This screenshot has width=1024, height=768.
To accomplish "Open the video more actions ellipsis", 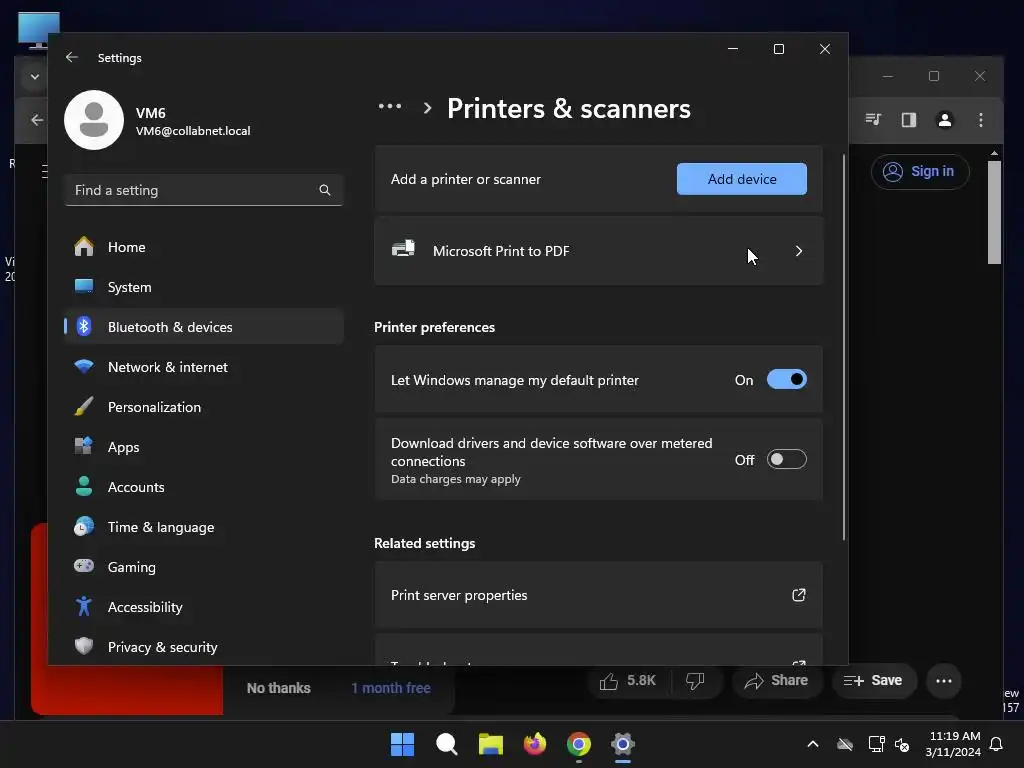I will click(x=944, y=681).
